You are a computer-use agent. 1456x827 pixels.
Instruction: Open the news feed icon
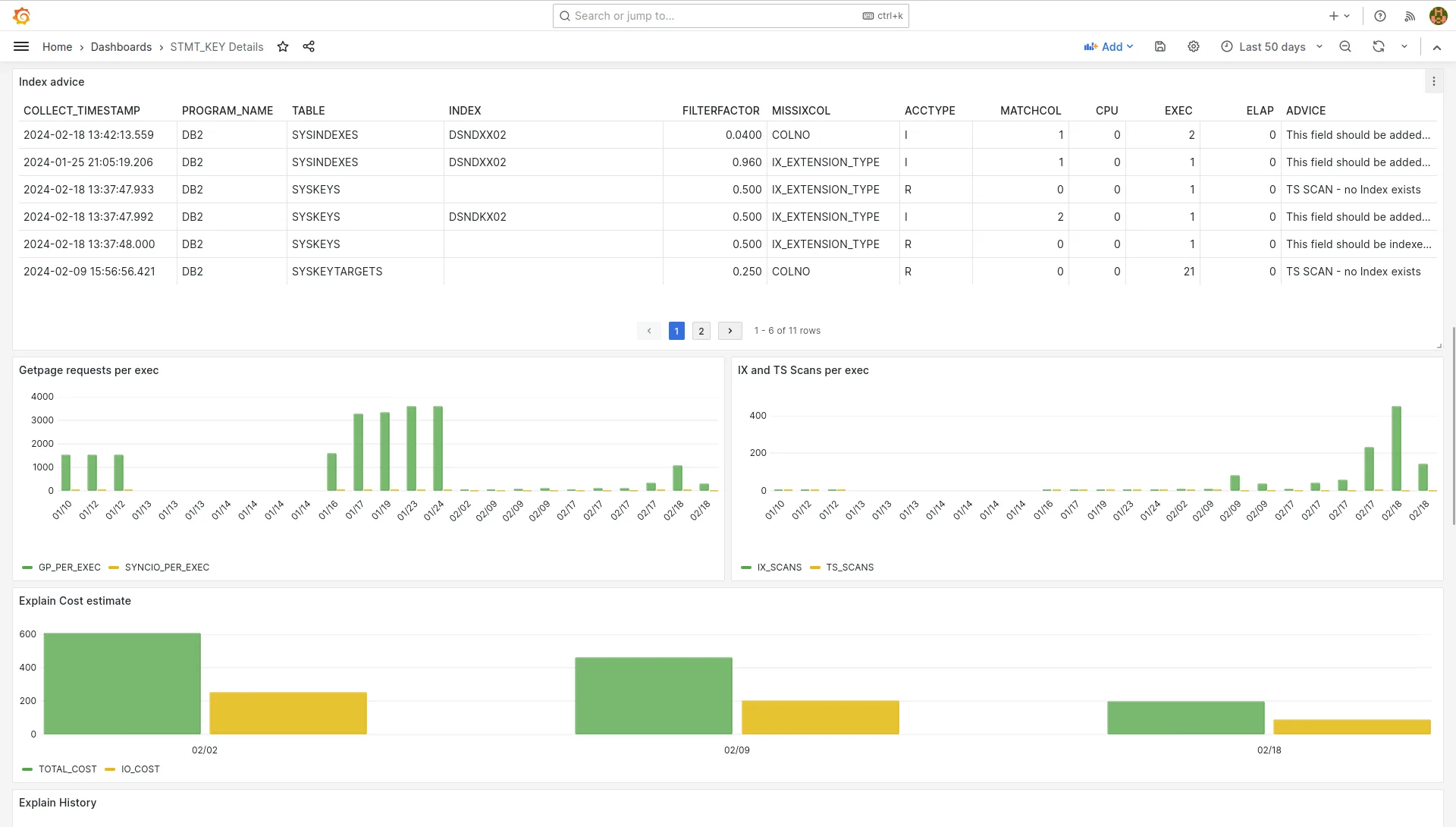pos(1410,16)
